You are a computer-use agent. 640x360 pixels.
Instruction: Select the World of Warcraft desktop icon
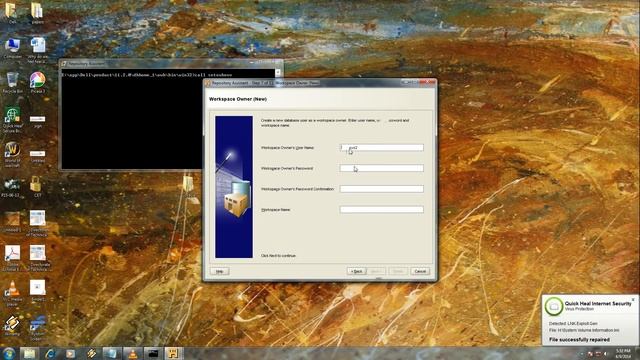coord(12,154)
